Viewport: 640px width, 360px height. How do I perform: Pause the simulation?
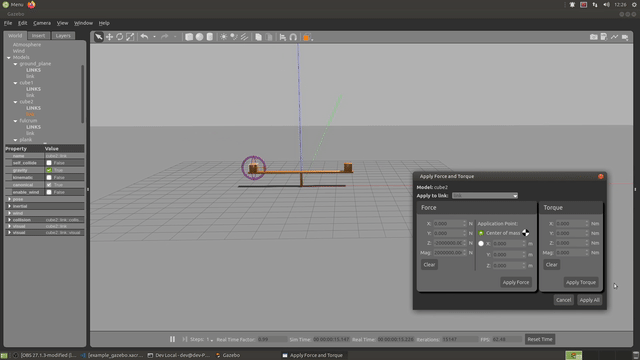tap(172, 339)
